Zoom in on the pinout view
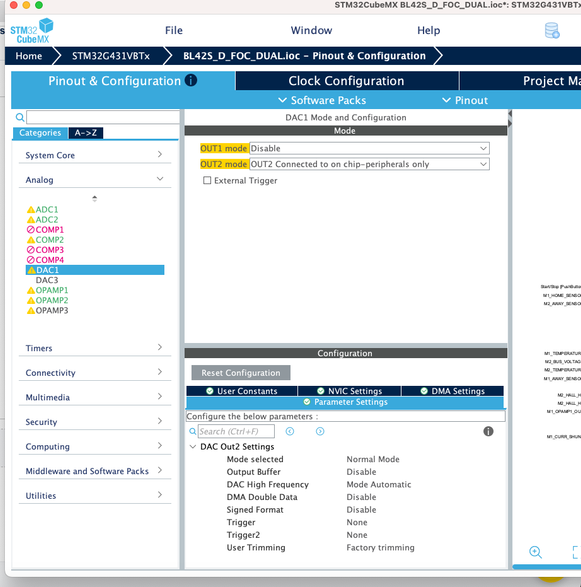This screenshot has height=587, width=581. 535,552
